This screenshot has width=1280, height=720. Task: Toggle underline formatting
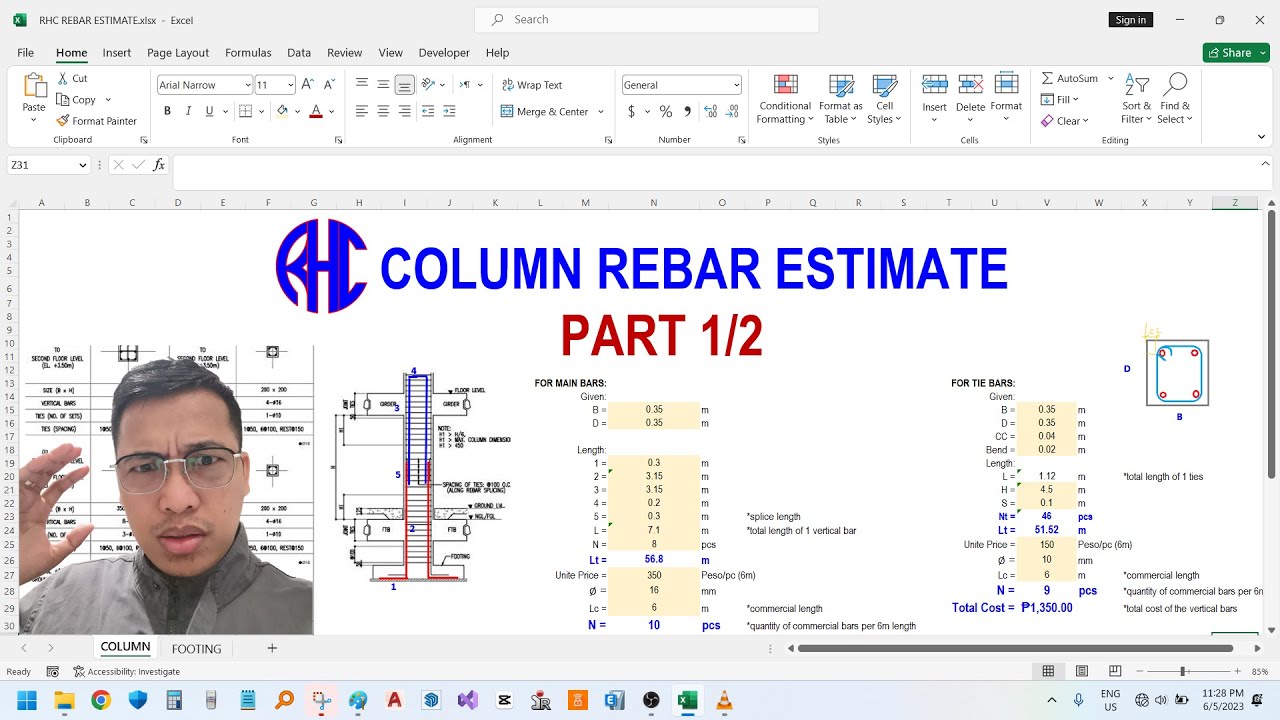(209, 111)
